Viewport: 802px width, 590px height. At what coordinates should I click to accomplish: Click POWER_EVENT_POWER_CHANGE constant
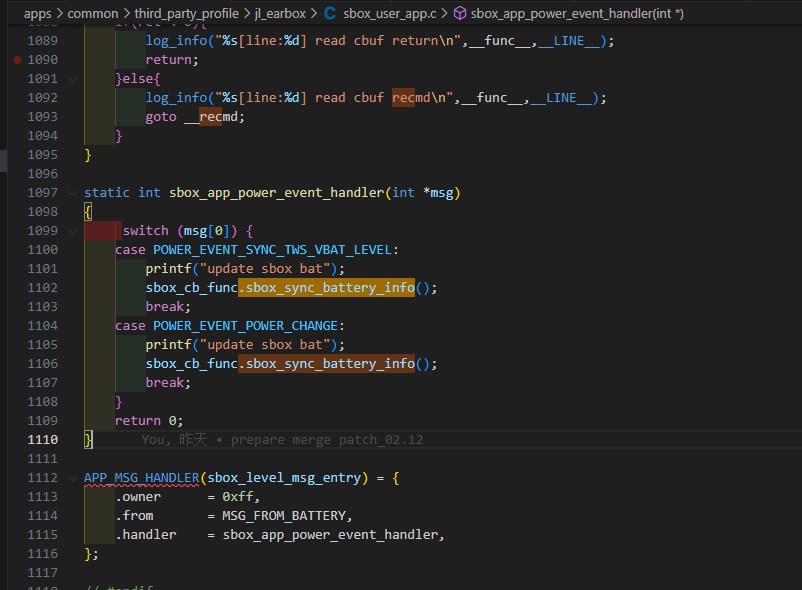246,326
